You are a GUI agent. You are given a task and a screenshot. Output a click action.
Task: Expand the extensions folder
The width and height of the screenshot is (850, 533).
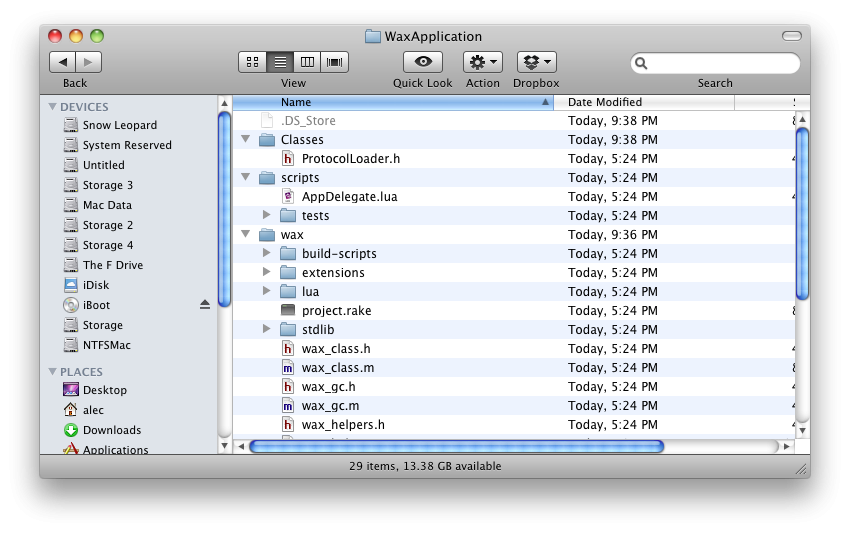tap(266, 272)
